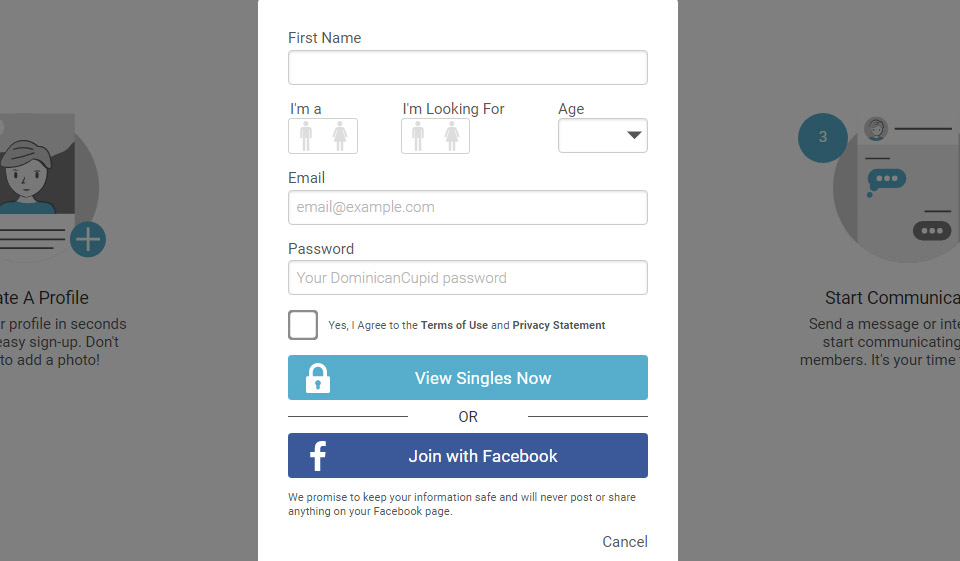The image size is (960, 561).
Task: Focus the First Name field
Action: click(468, 68)
